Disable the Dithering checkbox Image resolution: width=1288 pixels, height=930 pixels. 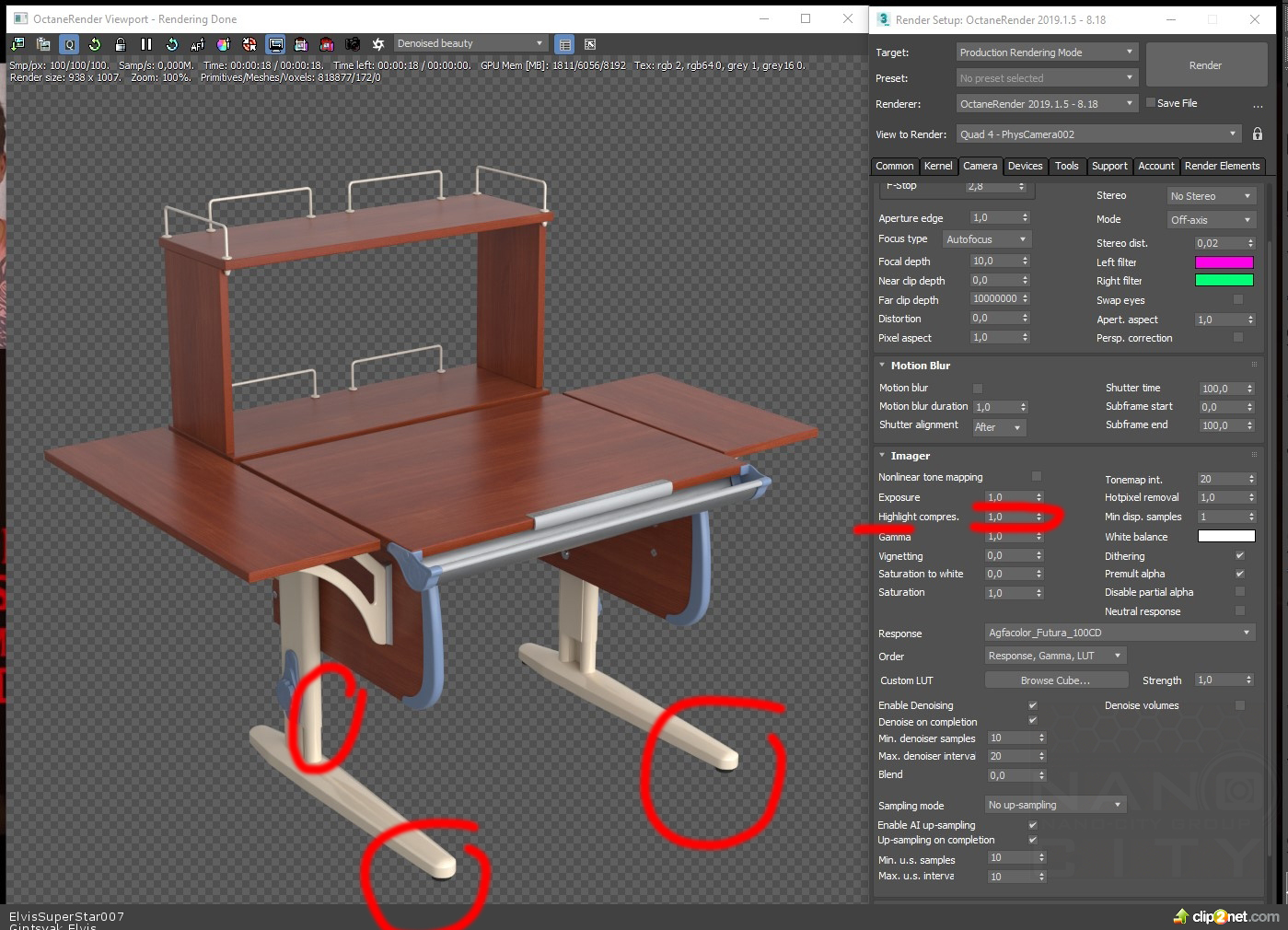tap(1240, 556)
